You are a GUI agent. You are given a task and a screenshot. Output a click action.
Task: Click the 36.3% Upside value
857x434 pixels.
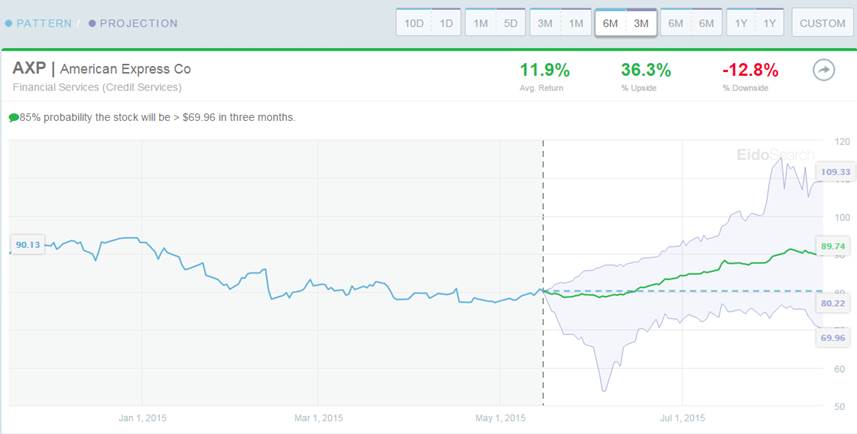(646, 70)
